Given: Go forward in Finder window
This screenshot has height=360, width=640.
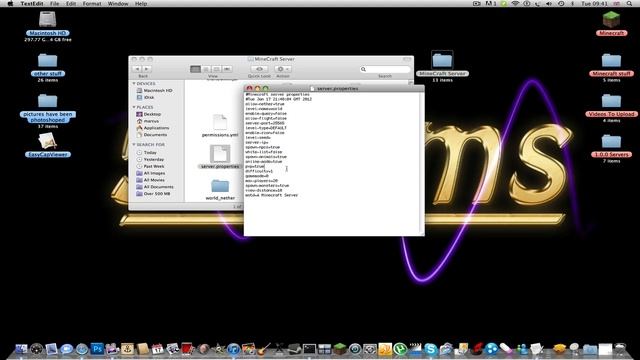Looking at the screenshot, I should 147,69.
